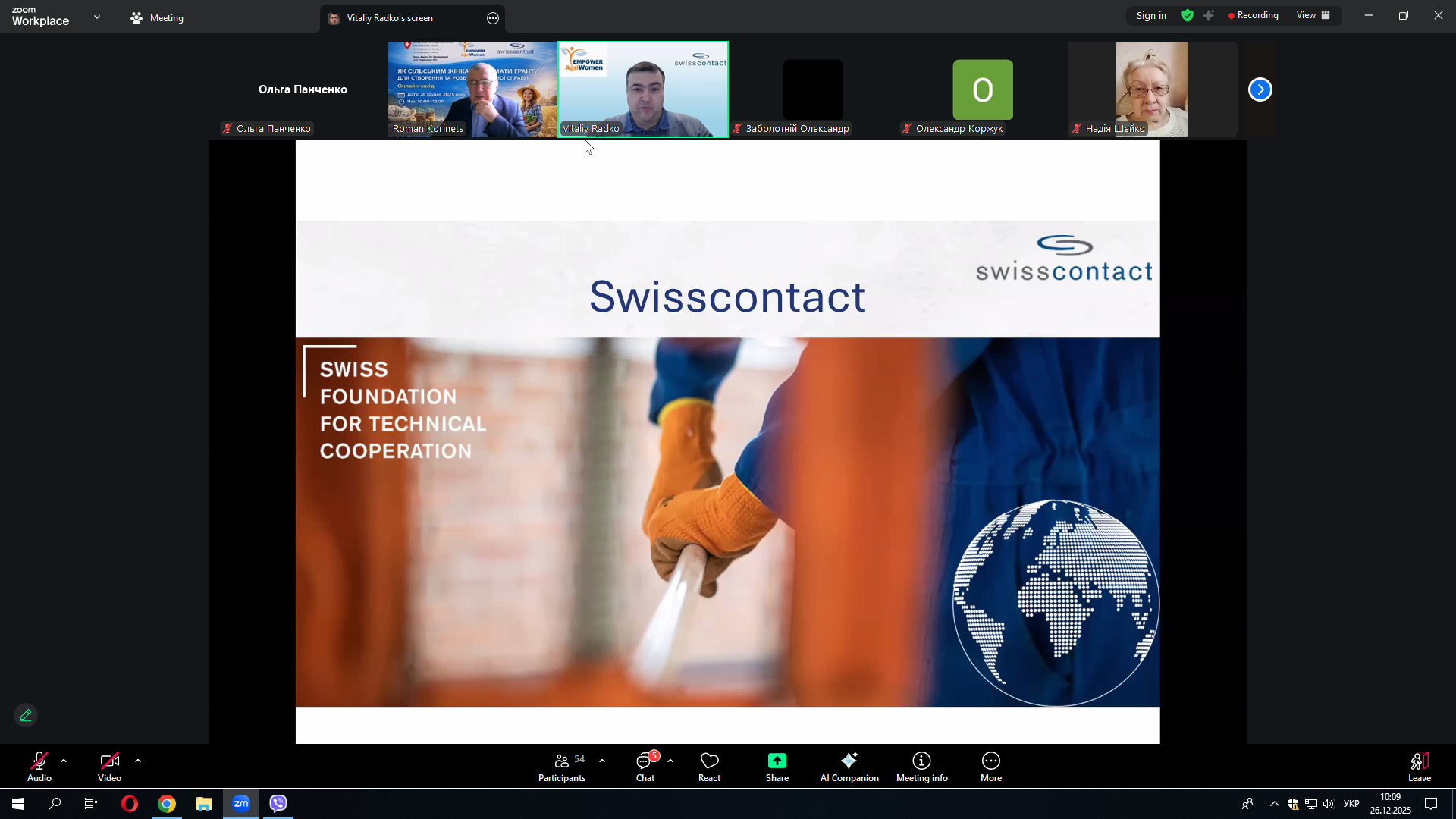
Task: Open Viber from the taskbar
Action: point(278,803)
